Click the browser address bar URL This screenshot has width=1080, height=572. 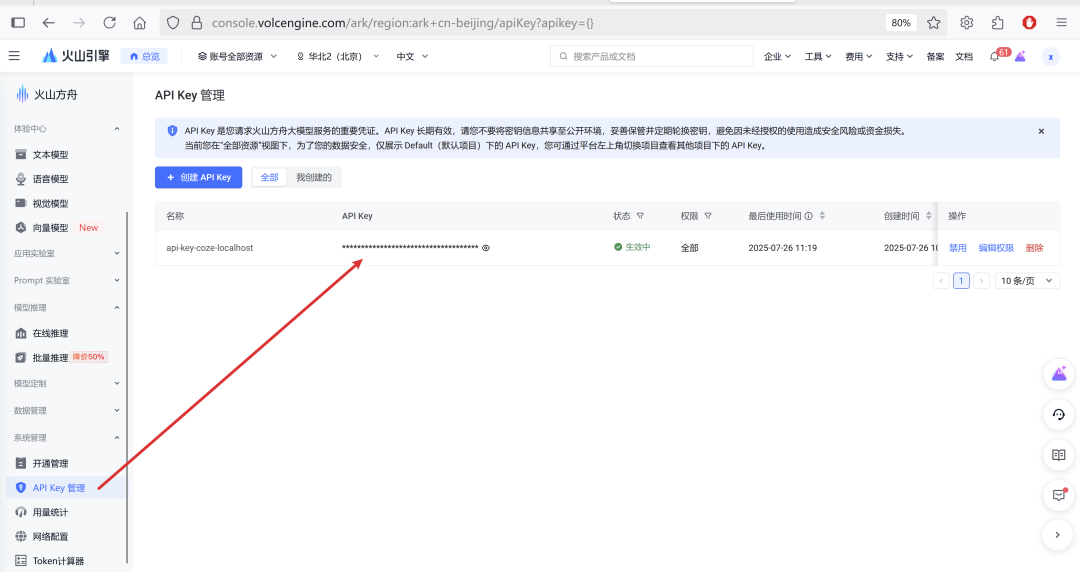click(402, 23)
